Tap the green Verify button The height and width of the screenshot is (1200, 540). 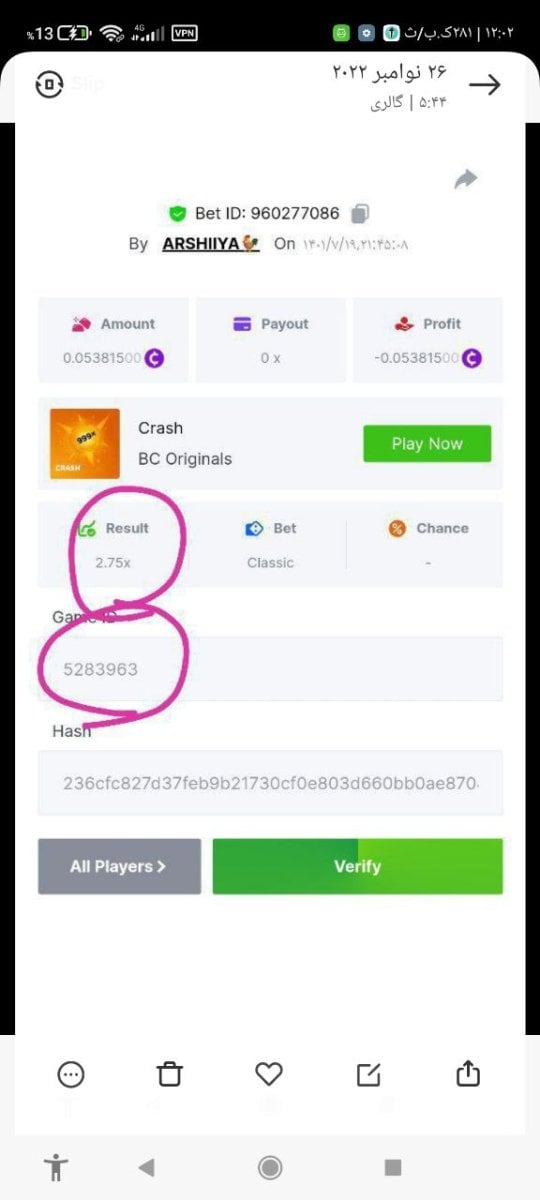358,866
